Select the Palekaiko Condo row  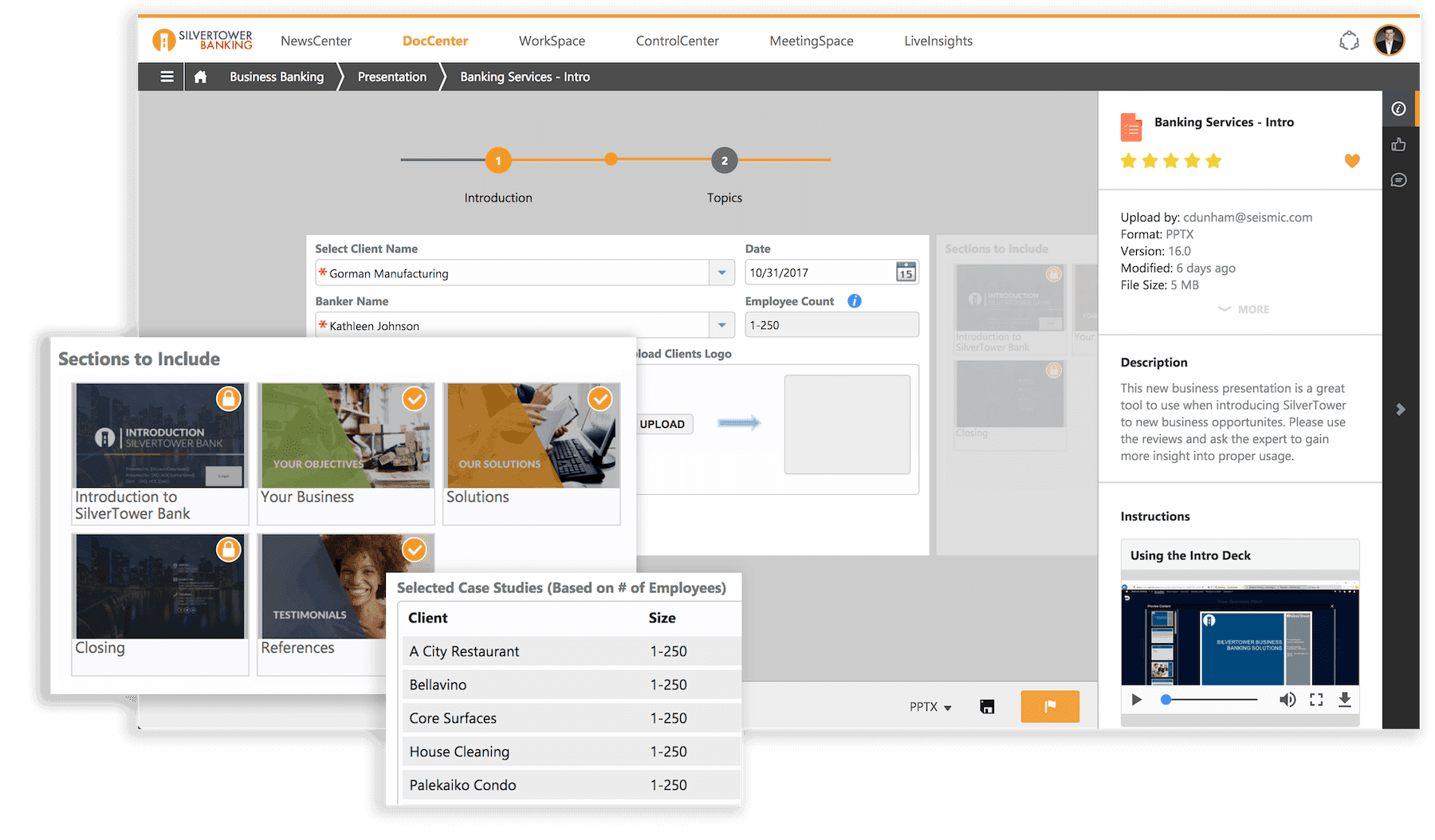point(571,785)
